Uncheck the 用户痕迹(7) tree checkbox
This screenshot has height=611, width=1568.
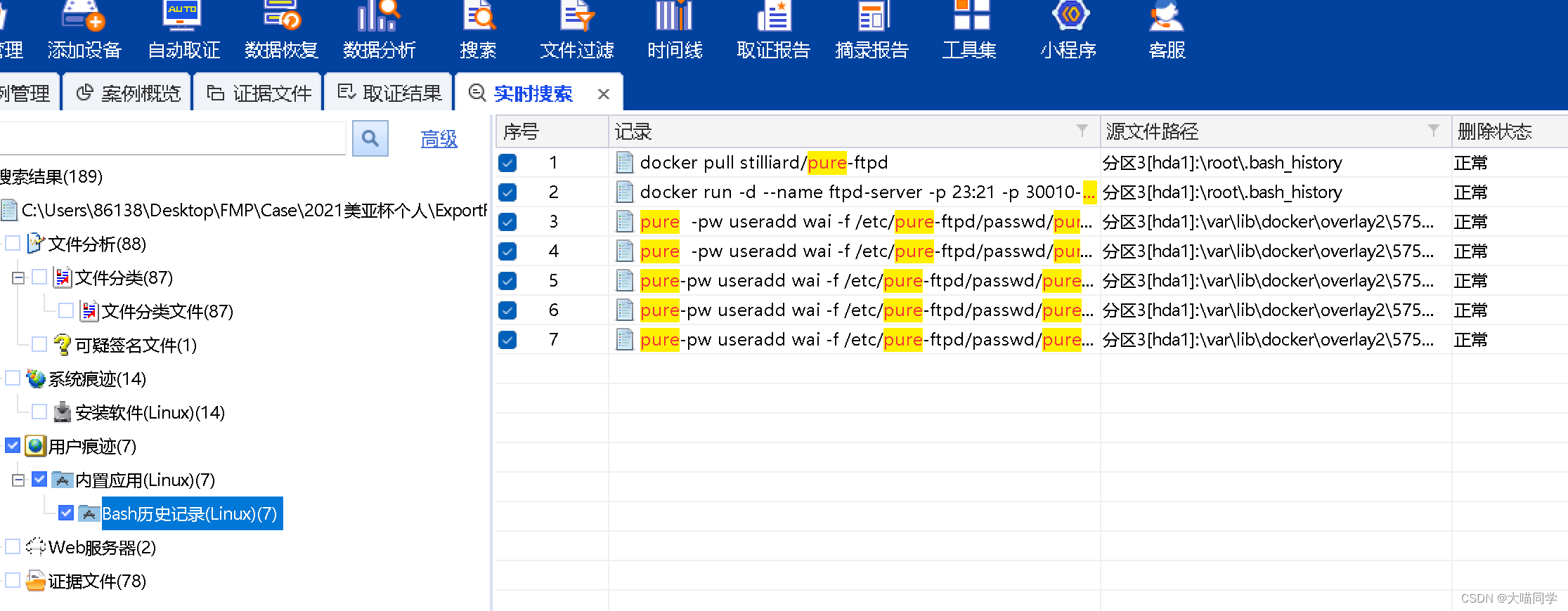13,445
